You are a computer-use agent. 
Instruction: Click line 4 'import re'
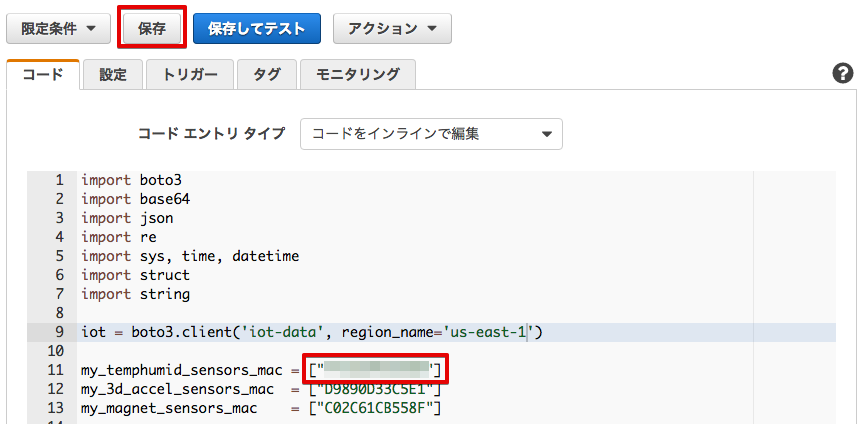pos(119,237)
